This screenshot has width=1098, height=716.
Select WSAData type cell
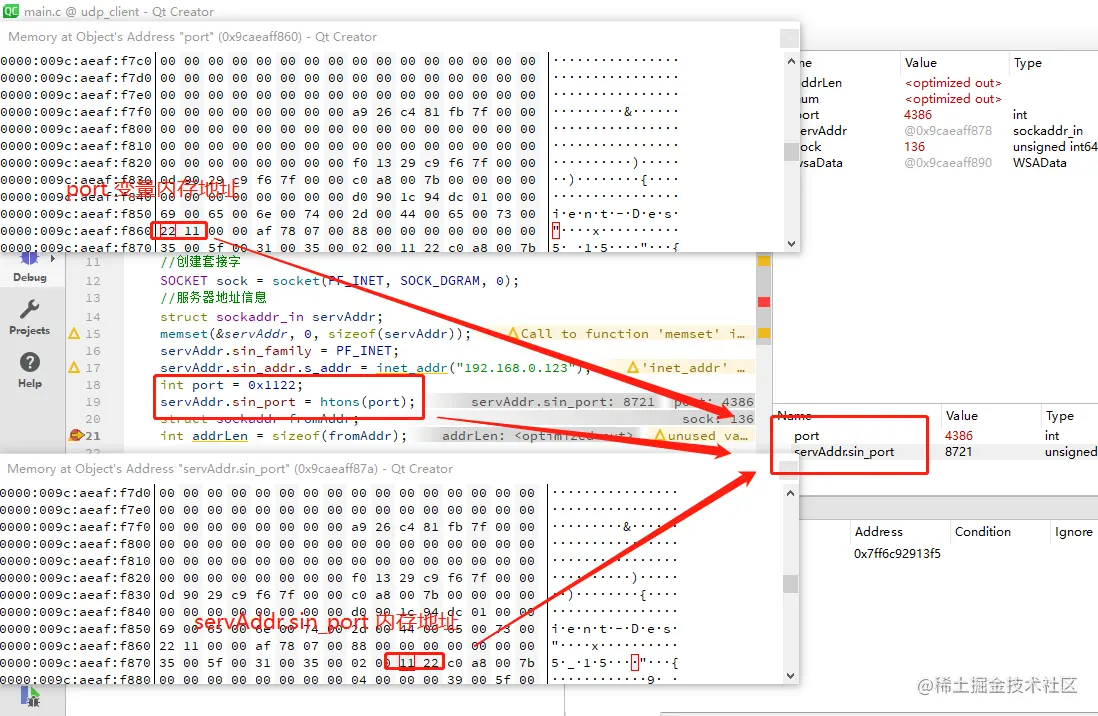(x=1039, y=163)
